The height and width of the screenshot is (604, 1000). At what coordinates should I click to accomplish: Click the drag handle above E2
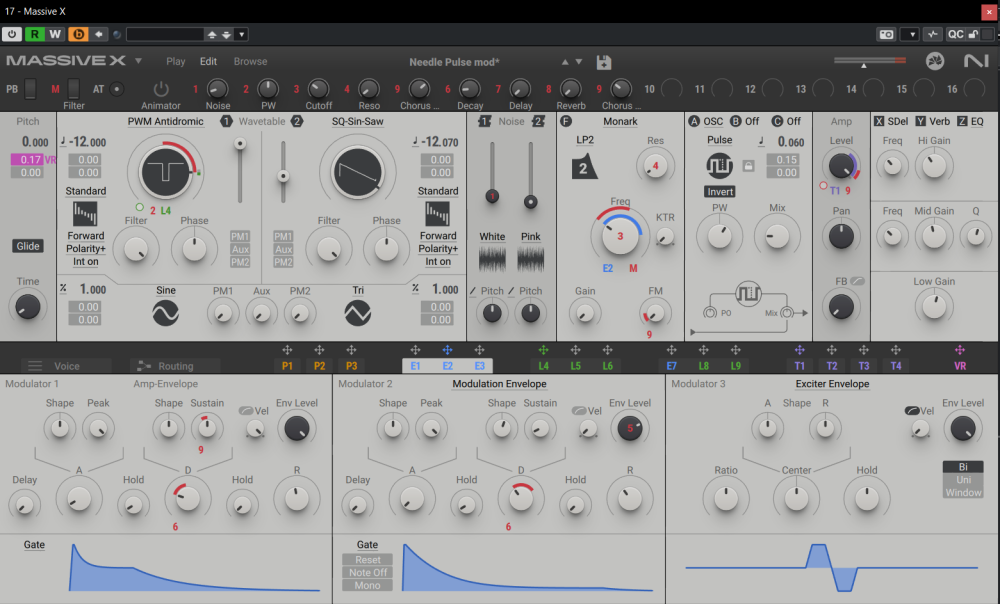tap(447, 350)
